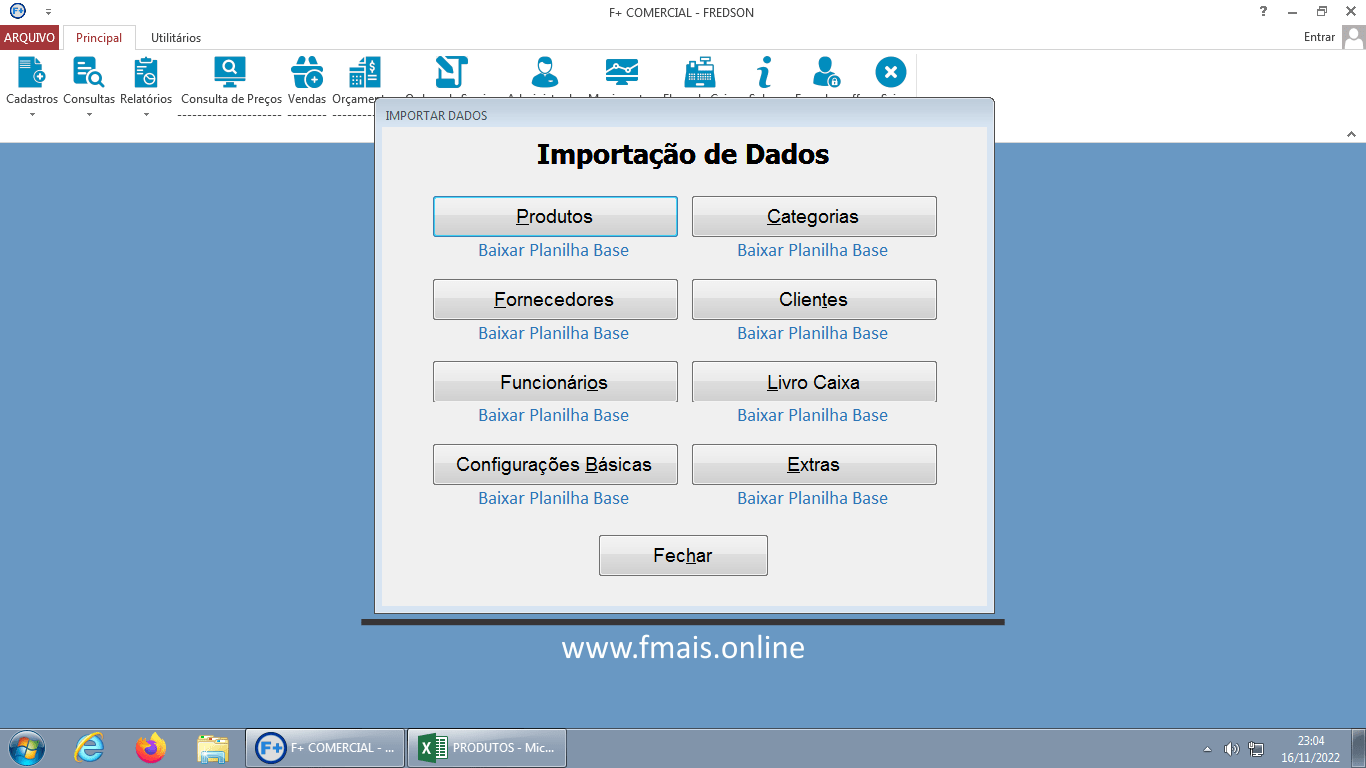
Task: Click the Livro Caixa import button
Action: 814,382
